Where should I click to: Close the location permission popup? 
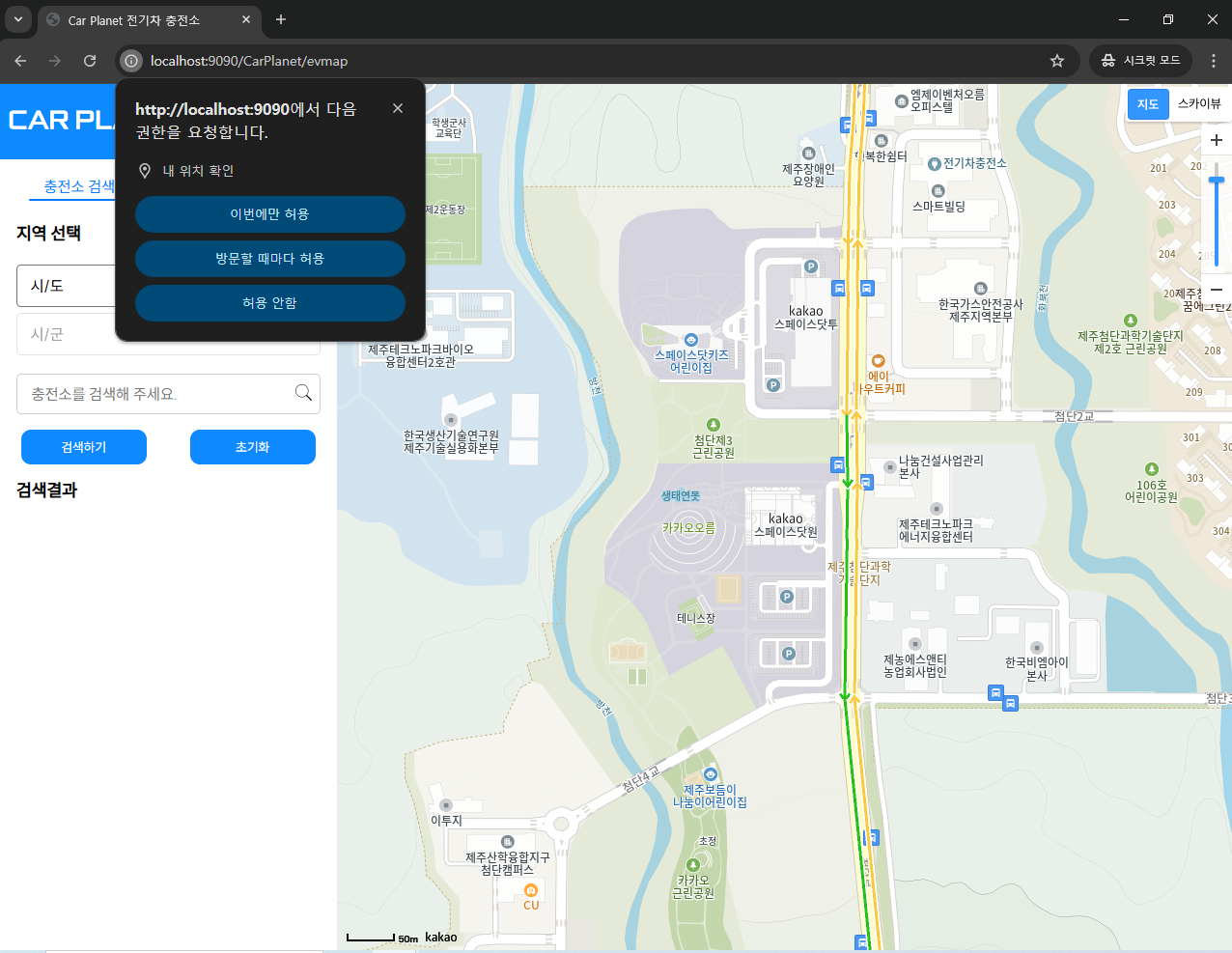click(398, 108)
